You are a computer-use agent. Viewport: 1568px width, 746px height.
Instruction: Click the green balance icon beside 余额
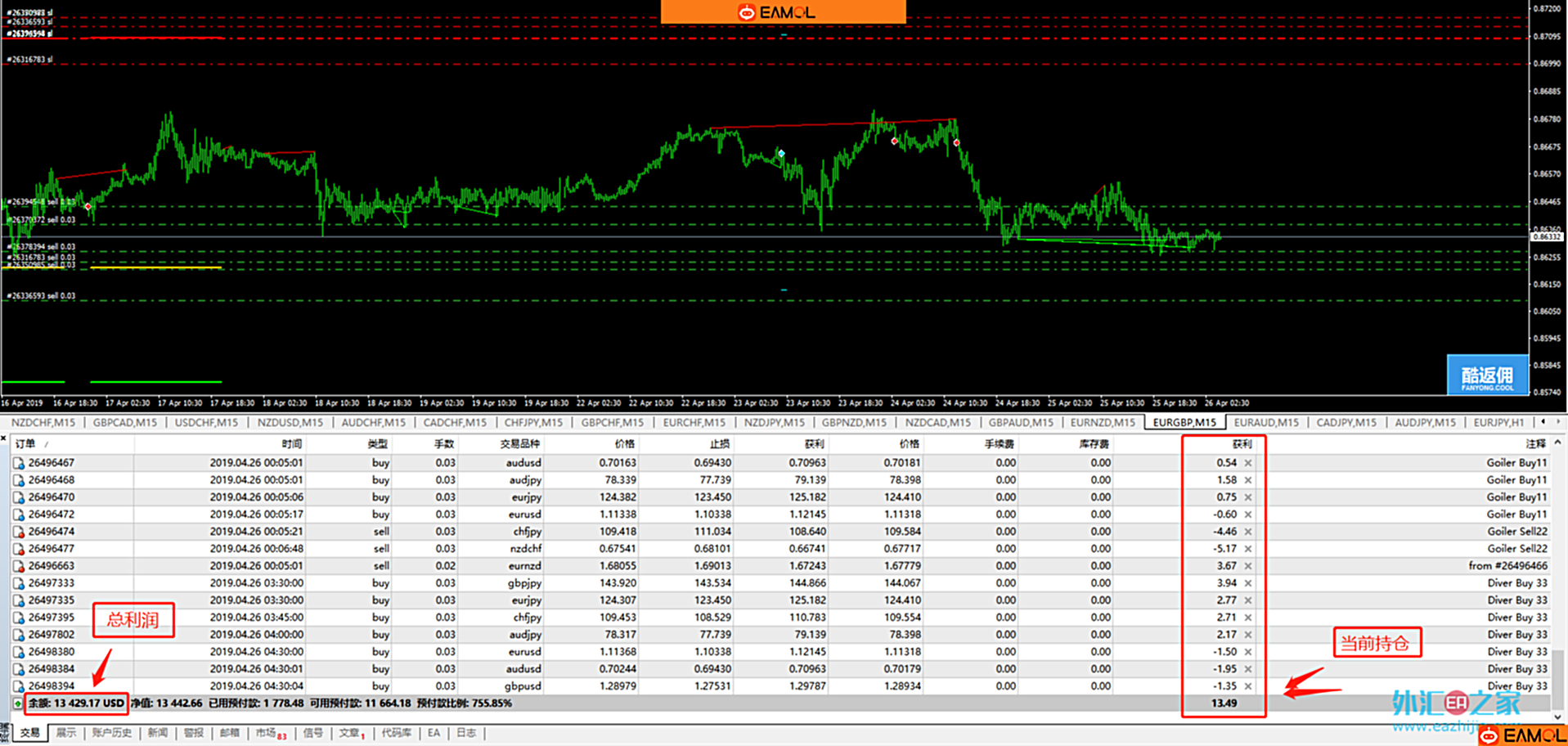[x=17, y=703]
